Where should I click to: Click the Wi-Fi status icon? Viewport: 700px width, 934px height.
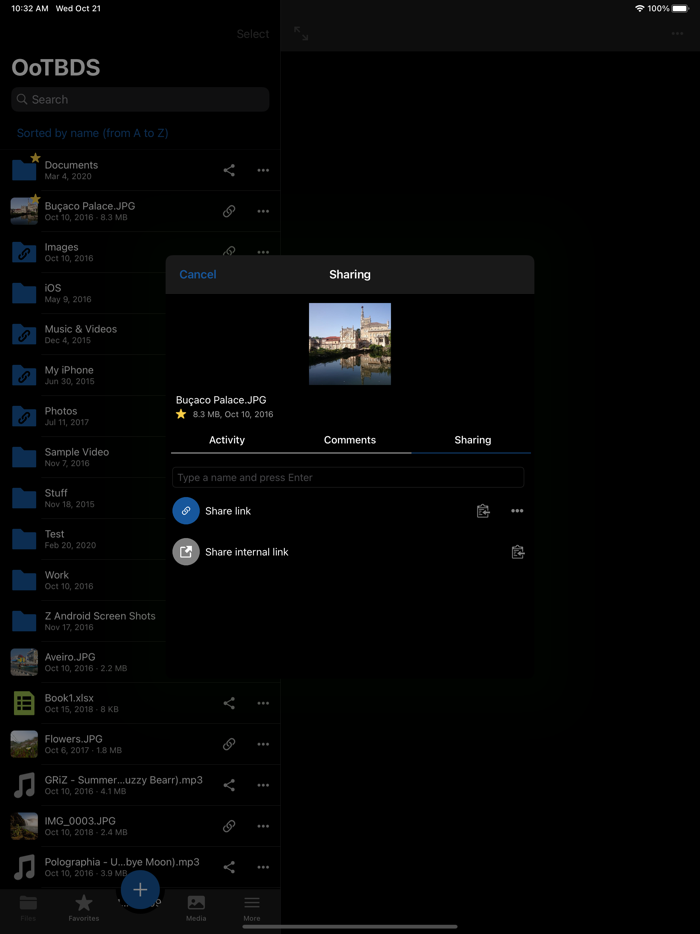(x=640, y=8)
